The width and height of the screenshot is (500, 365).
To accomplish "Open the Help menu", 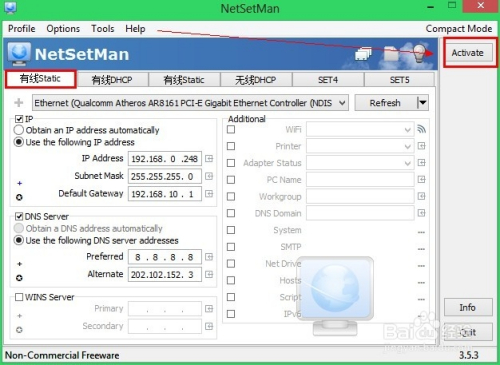I will tap(135, 29).
